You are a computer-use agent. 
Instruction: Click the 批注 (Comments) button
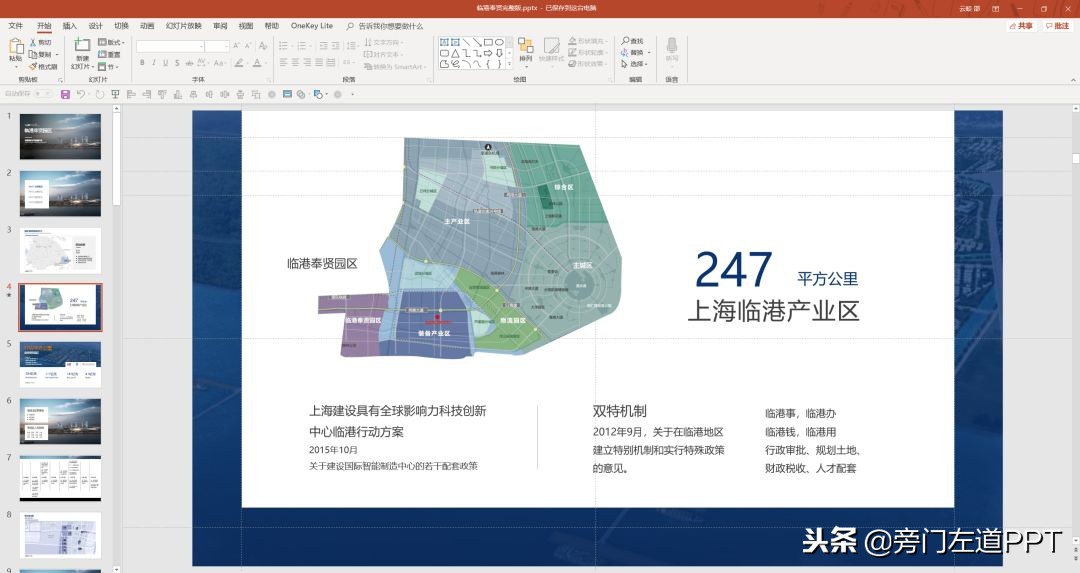pos(1057,26)
